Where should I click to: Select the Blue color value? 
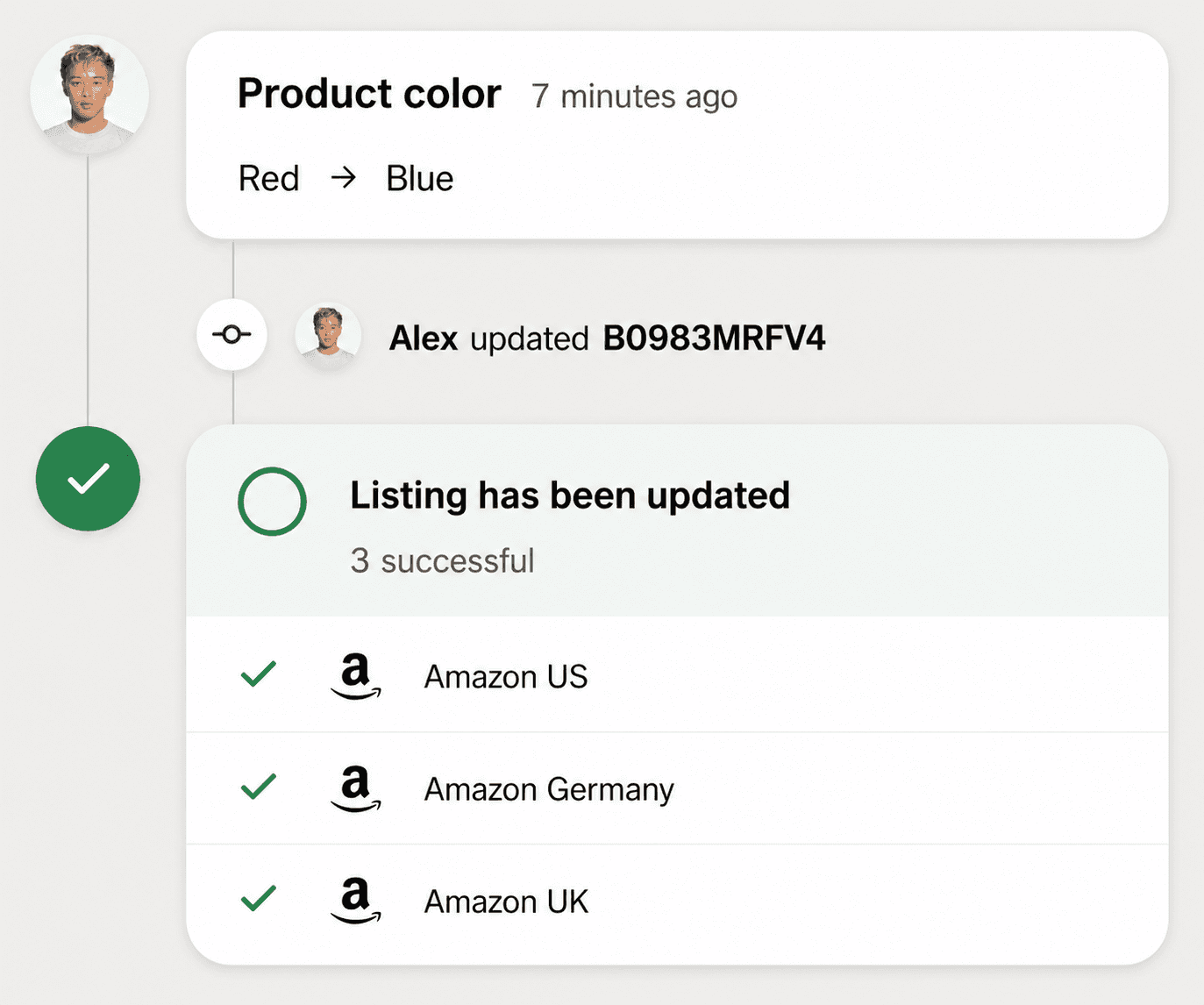[419, 178]
